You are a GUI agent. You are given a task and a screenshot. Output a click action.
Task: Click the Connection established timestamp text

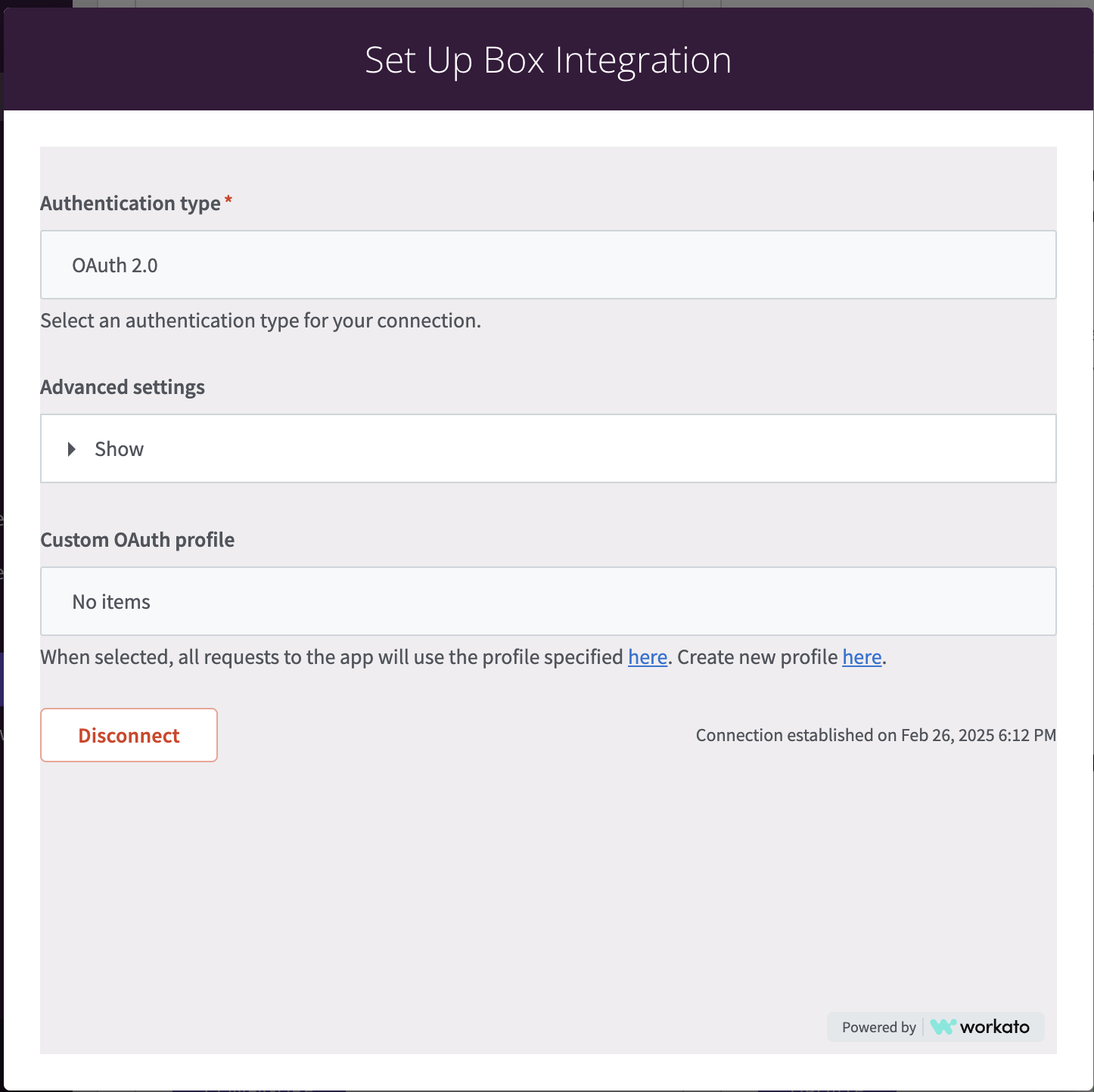pos(875,735)
